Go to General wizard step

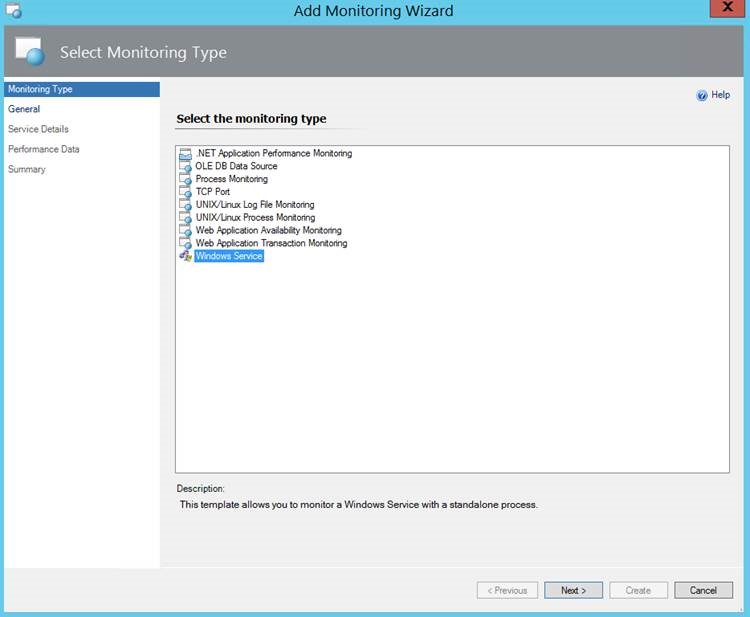click(x=24, y=109)
